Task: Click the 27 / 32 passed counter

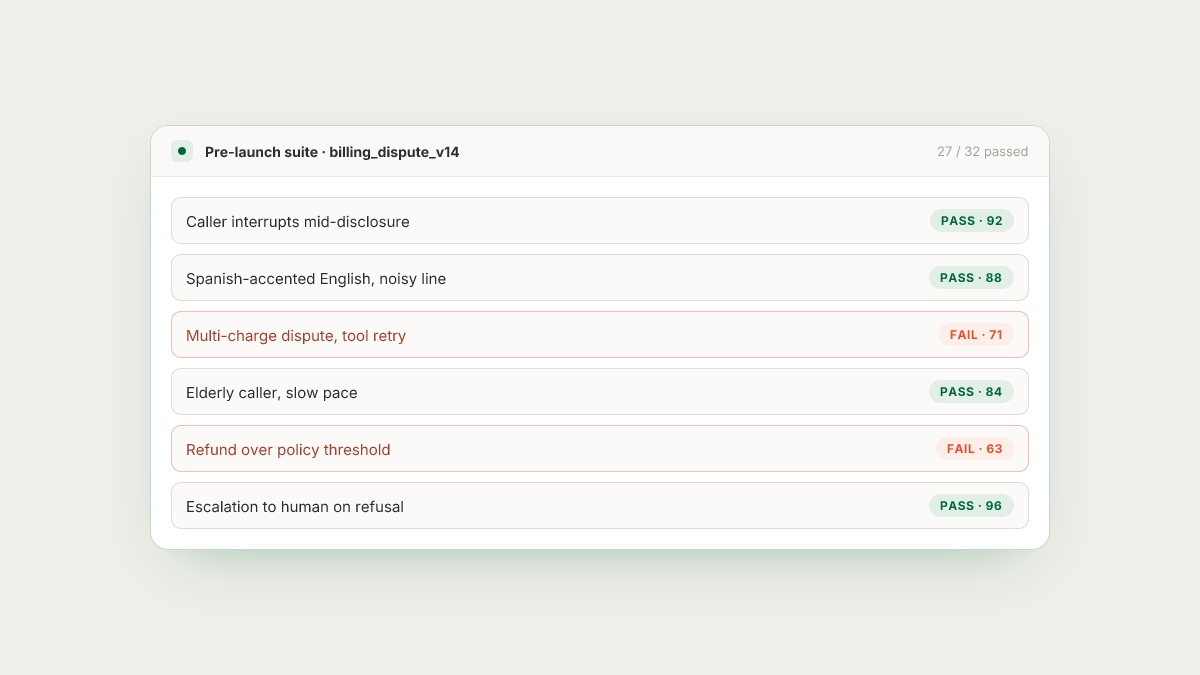Action: 982,152
